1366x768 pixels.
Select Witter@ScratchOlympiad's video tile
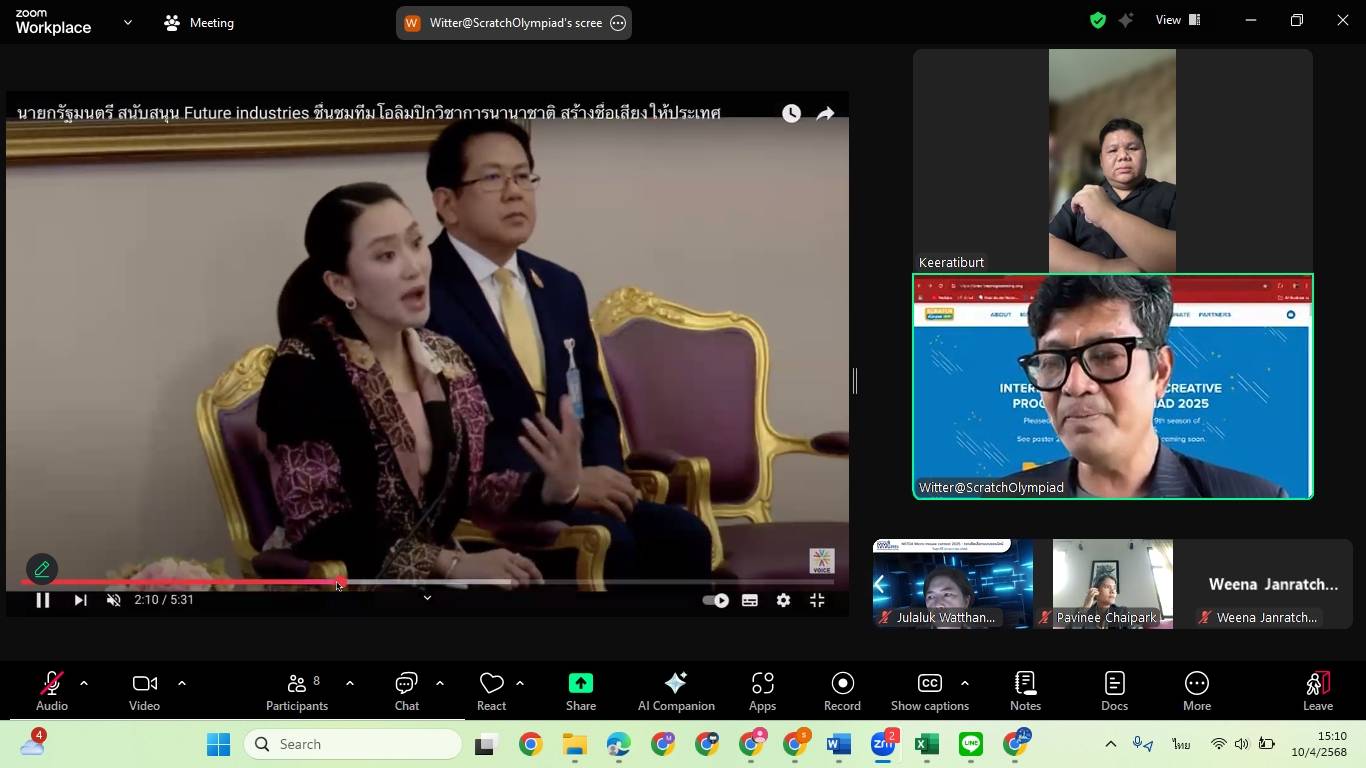(1112, 386)
